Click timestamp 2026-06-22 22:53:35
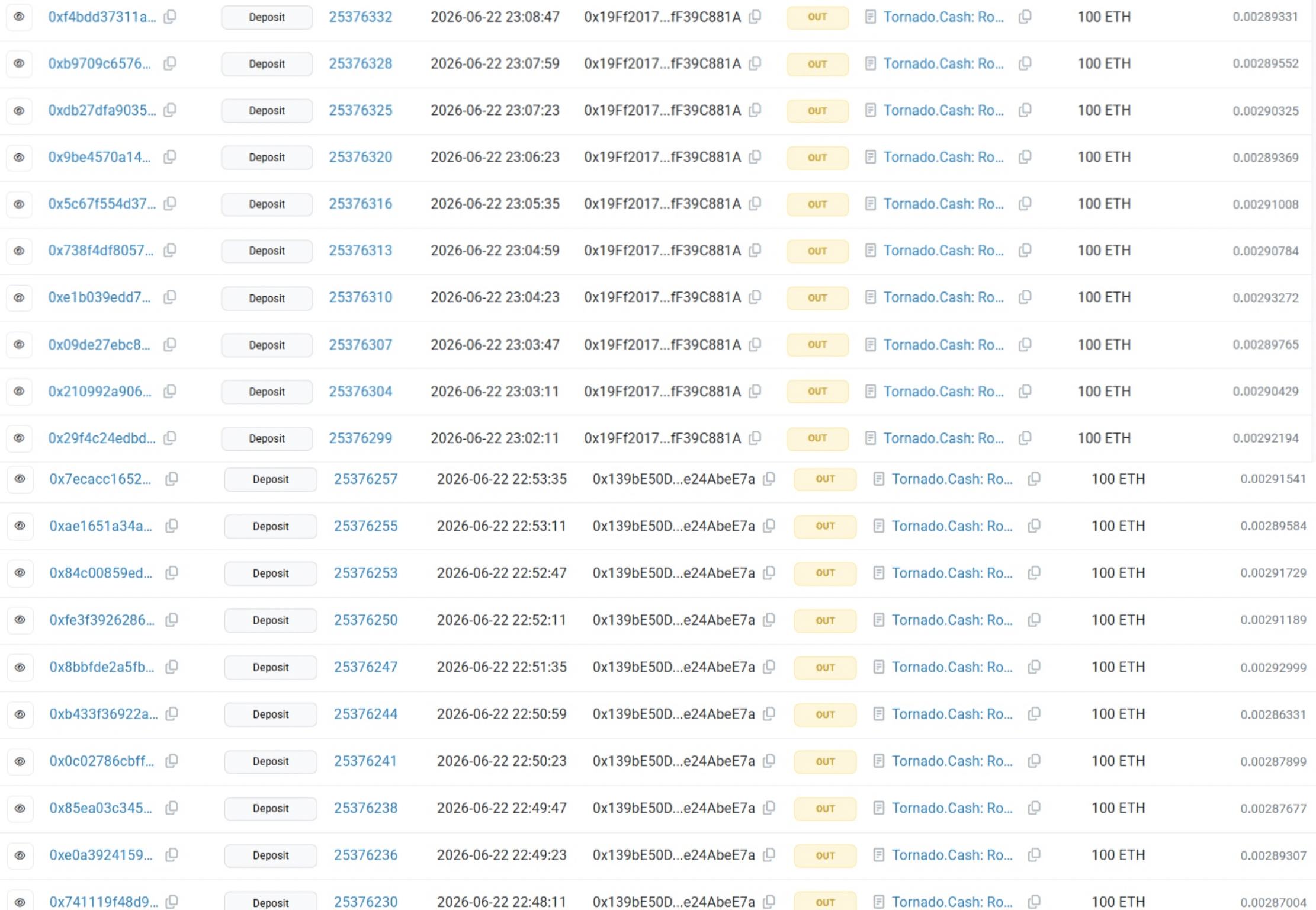The height and width of the screenshot is (910, 1316). (502, 479)
